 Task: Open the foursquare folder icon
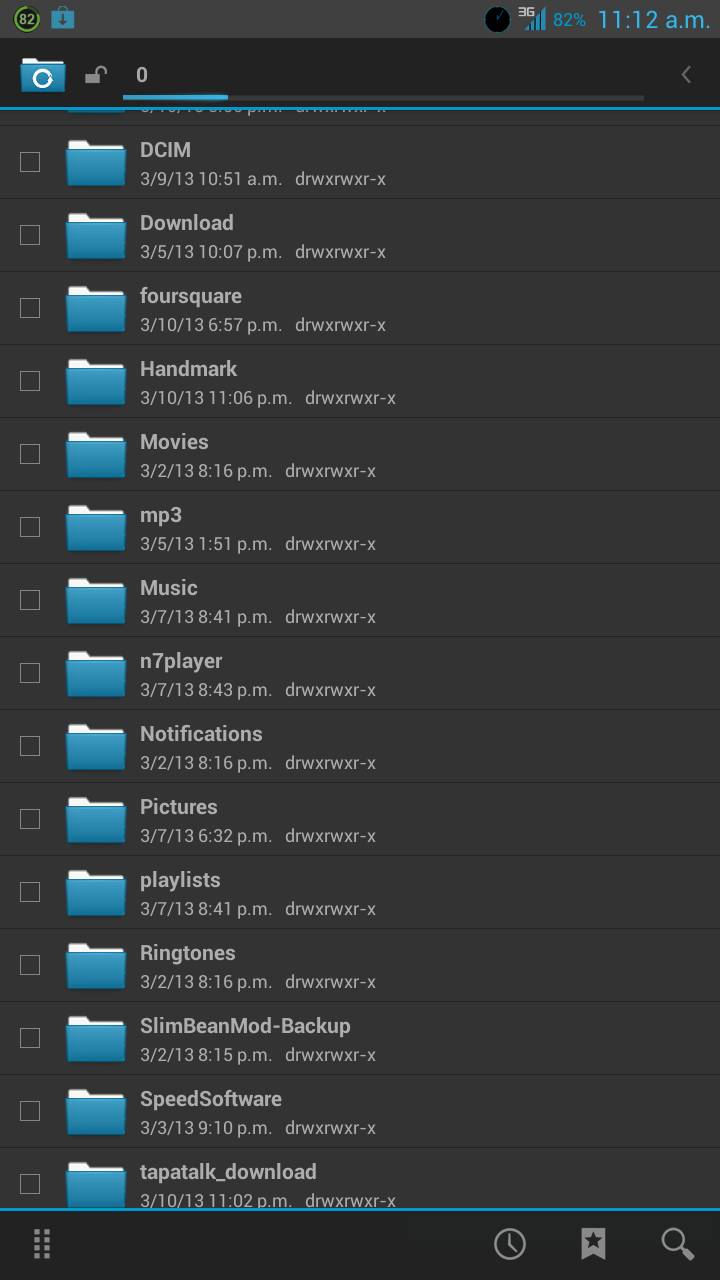pos(96,308)
